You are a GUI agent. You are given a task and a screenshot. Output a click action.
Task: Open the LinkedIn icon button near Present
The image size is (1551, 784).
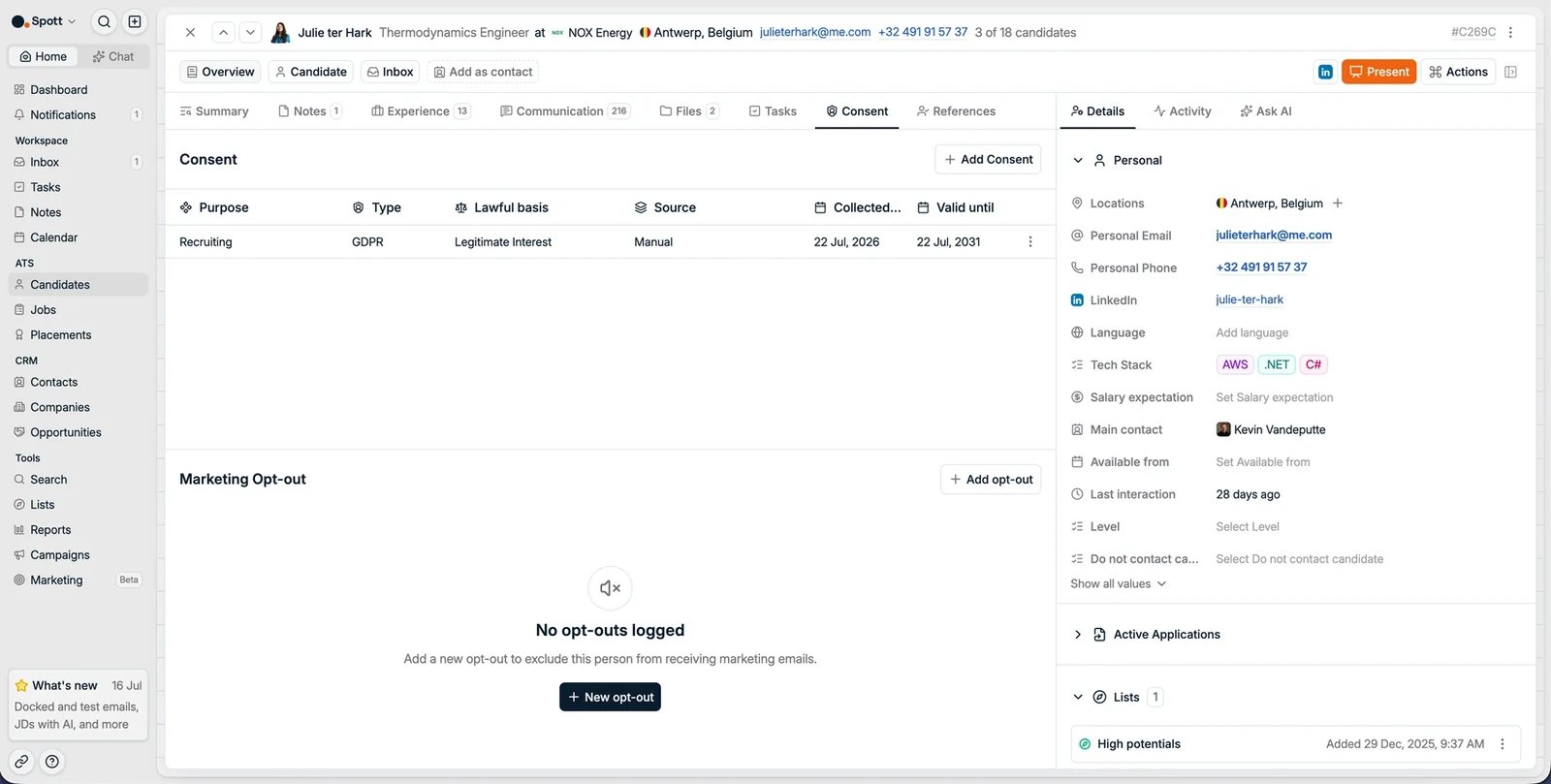tap(1325, 72)
